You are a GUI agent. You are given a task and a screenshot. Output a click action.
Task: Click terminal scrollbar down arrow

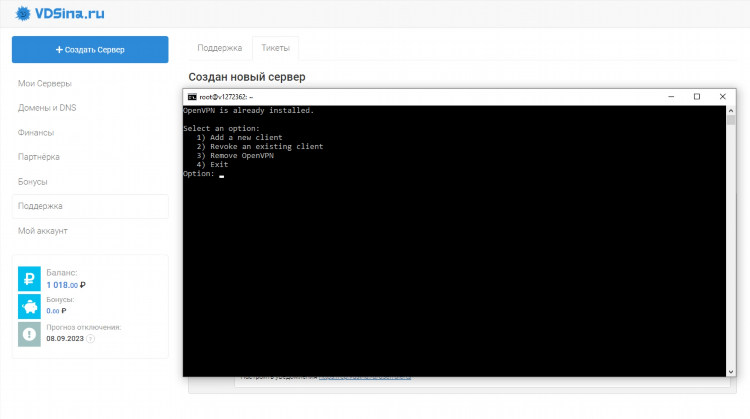[731, 372]
